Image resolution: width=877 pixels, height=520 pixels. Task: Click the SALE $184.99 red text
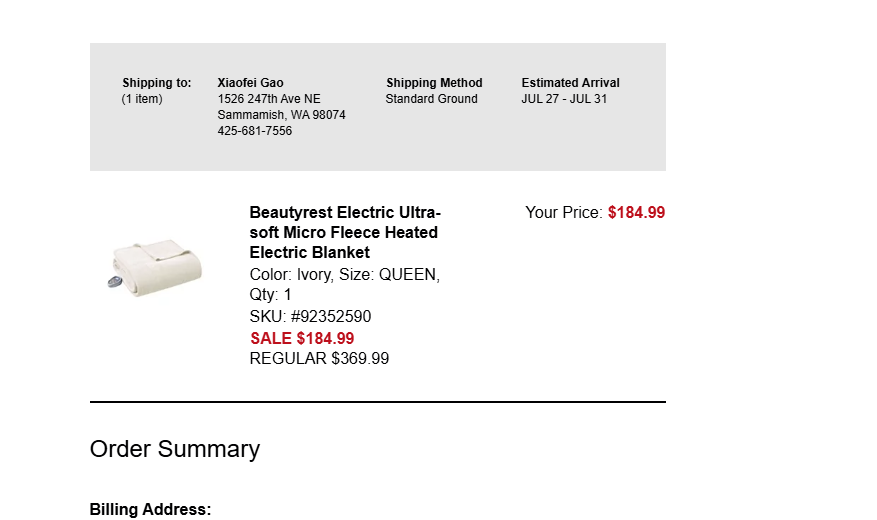(302, 338)
